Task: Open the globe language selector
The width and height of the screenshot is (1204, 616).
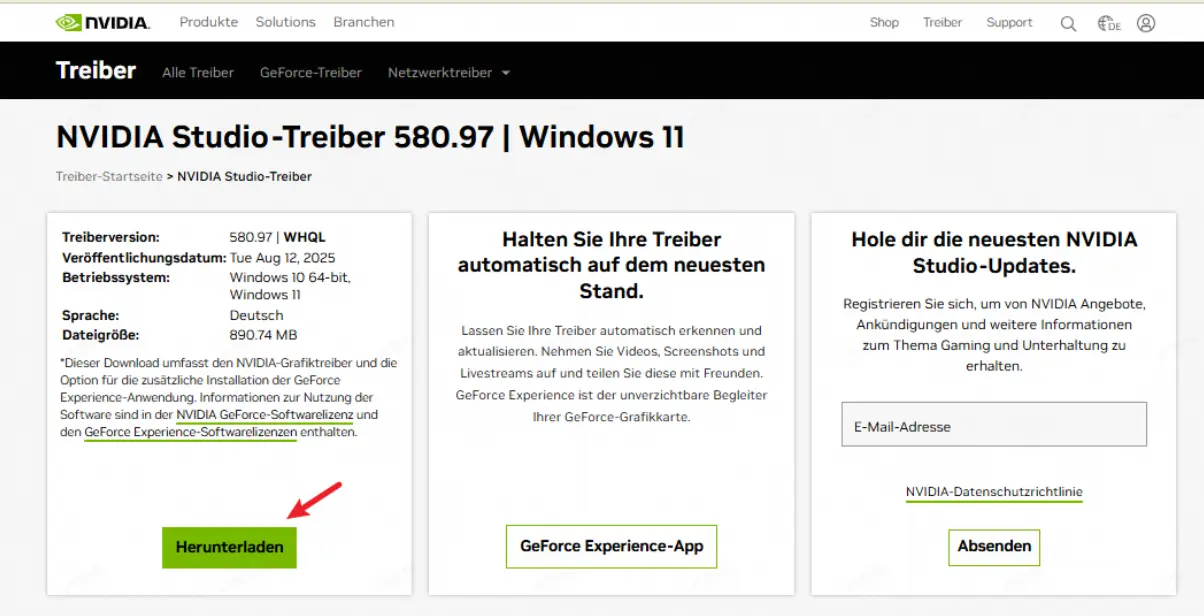Action: click(1108, 23)
